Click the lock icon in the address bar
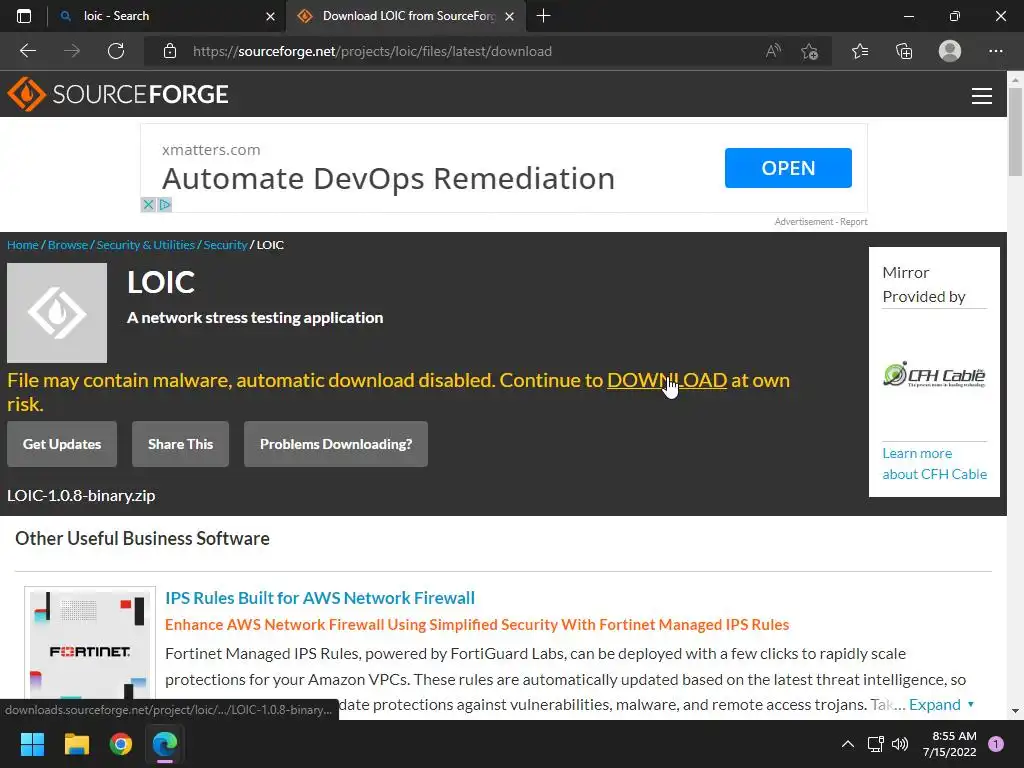 click(170, 51)
